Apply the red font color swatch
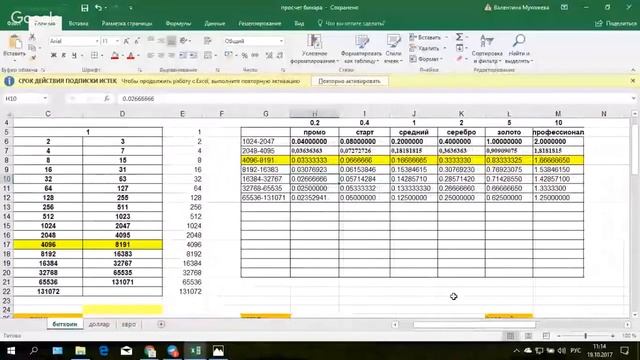This screenshot has width=640, height=360. 131,56
